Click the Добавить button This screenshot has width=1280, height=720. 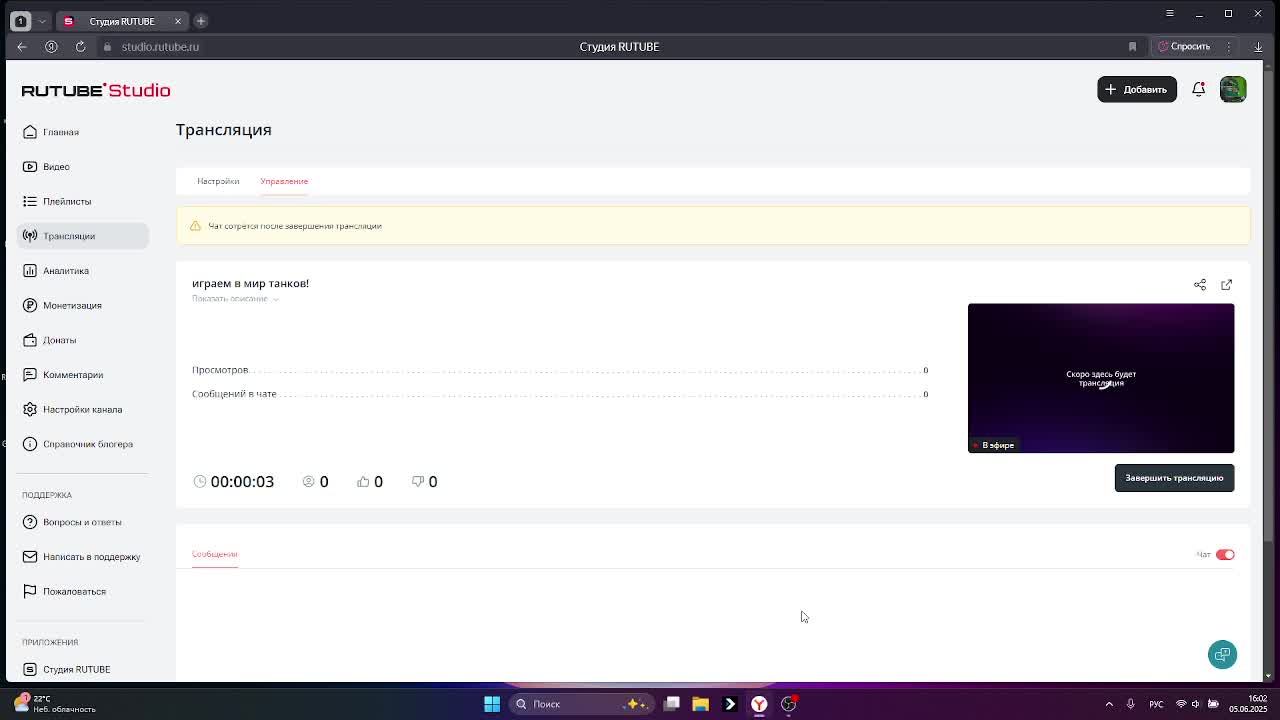pyautogui.click(x=1137, y=89)
